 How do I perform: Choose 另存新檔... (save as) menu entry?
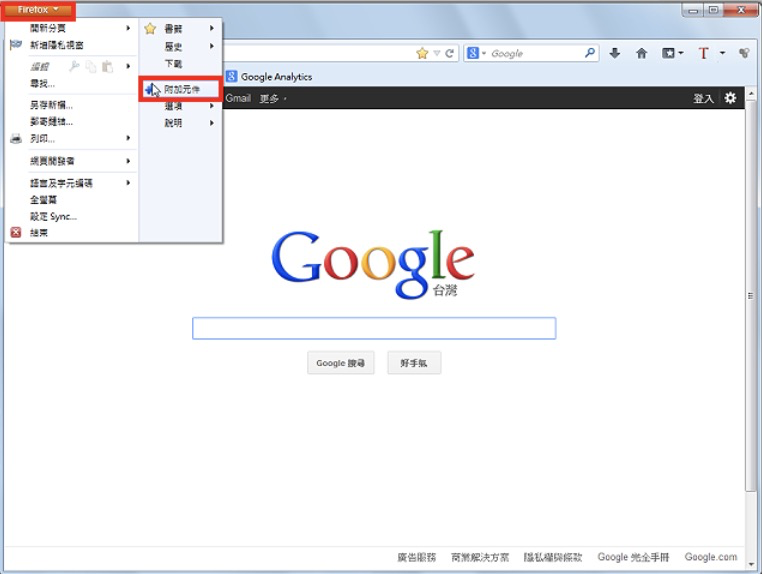click(51, 105)
